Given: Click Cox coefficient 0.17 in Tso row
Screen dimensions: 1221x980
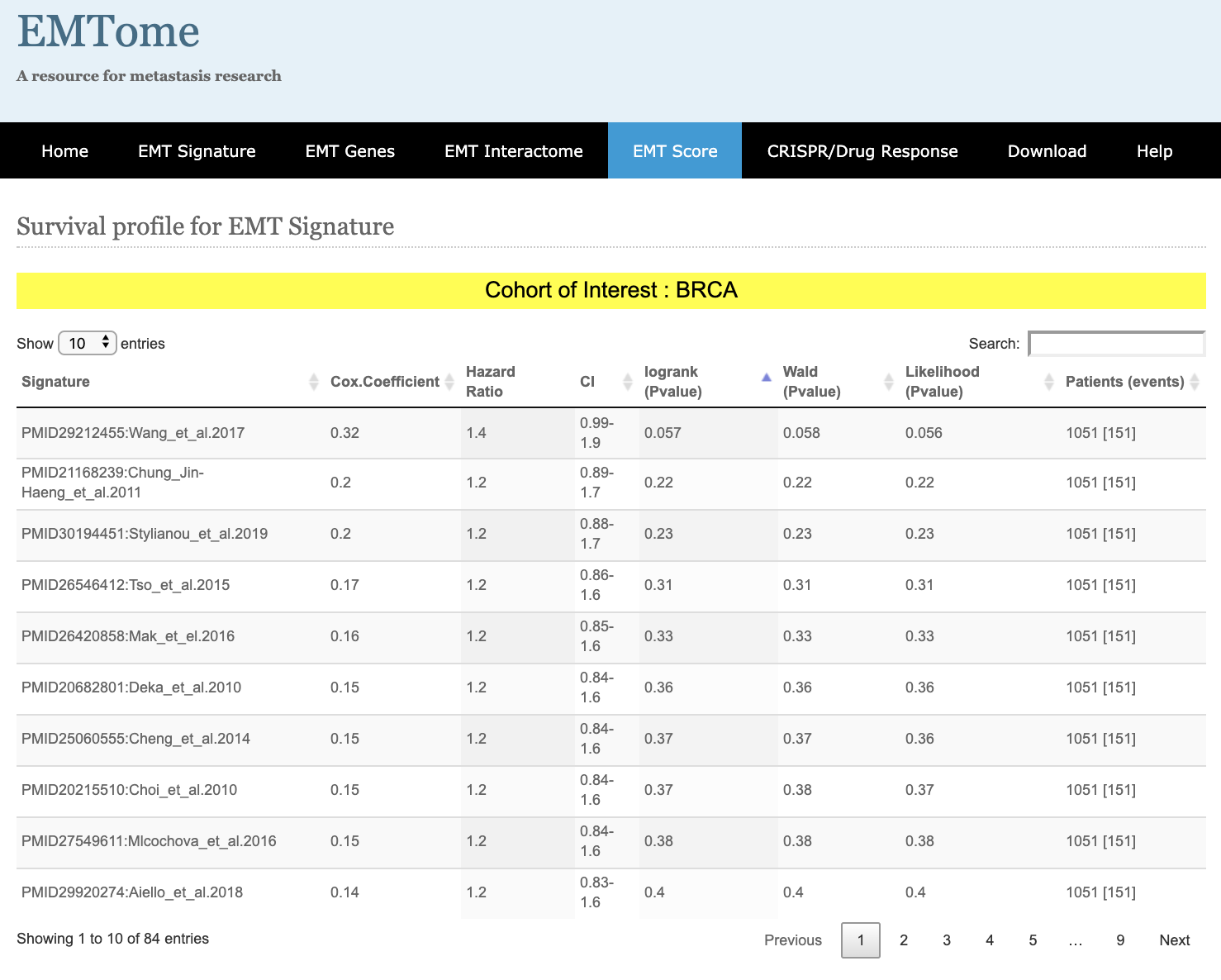Looking at the screenshot, I should pos(344,585).
